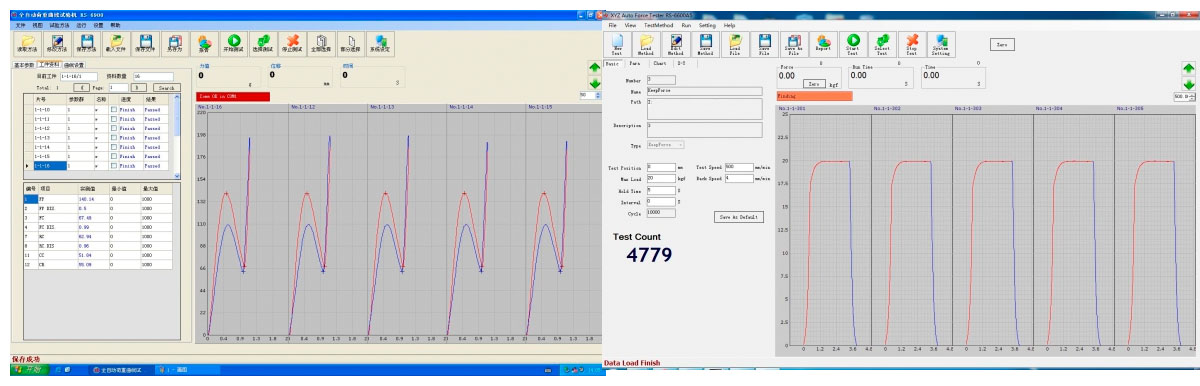Switch to the Chart tab
The height and width of the screenshot is (386, 1200).
tap(661, 63)
